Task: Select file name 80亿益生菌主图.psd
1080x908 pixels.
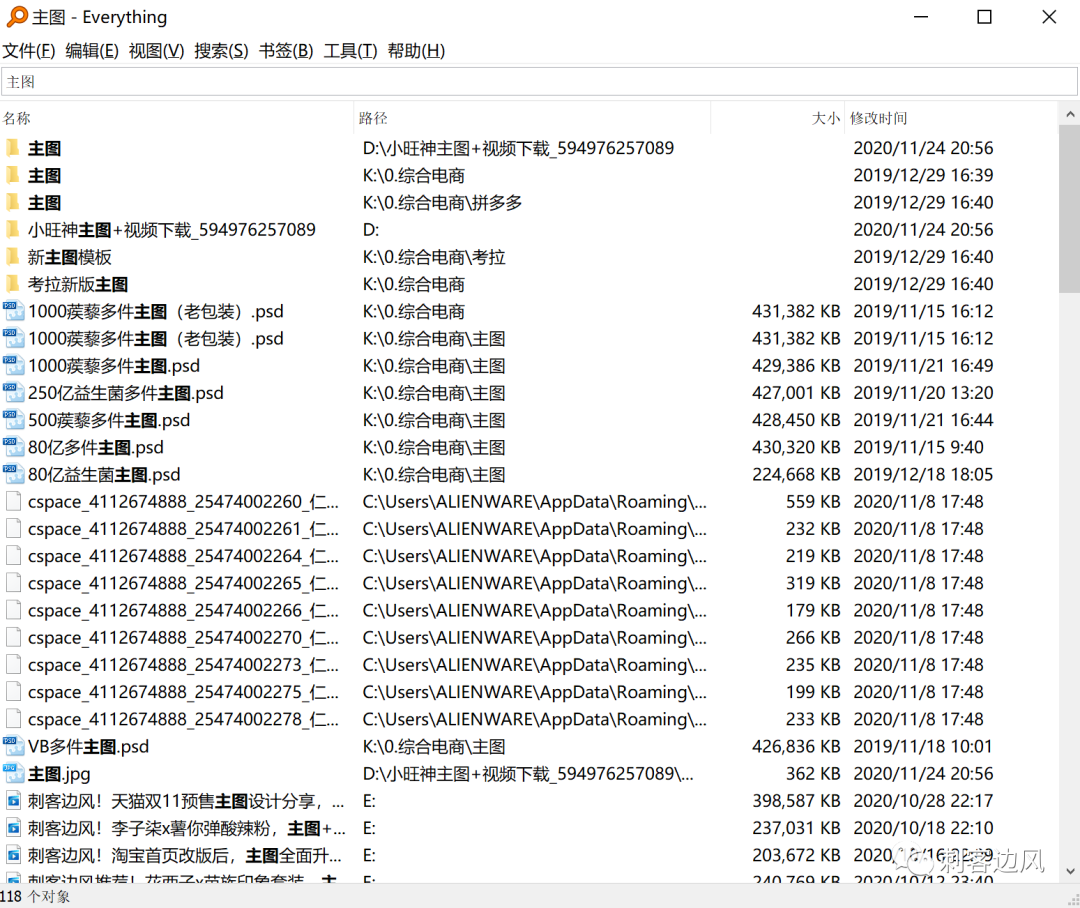Action: pos(103,475)
